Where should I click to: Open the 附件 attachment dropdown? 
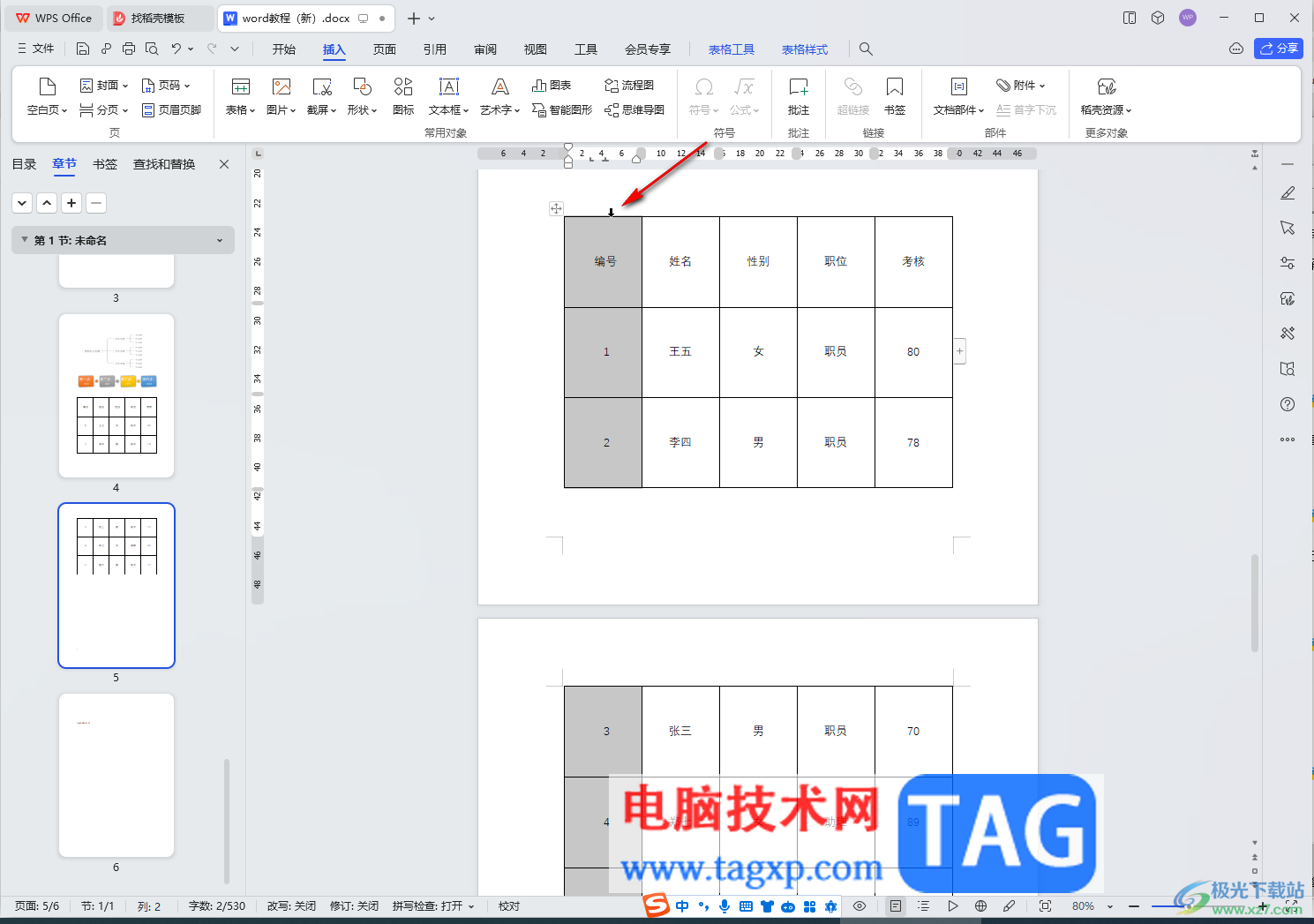coord(1021,86)
